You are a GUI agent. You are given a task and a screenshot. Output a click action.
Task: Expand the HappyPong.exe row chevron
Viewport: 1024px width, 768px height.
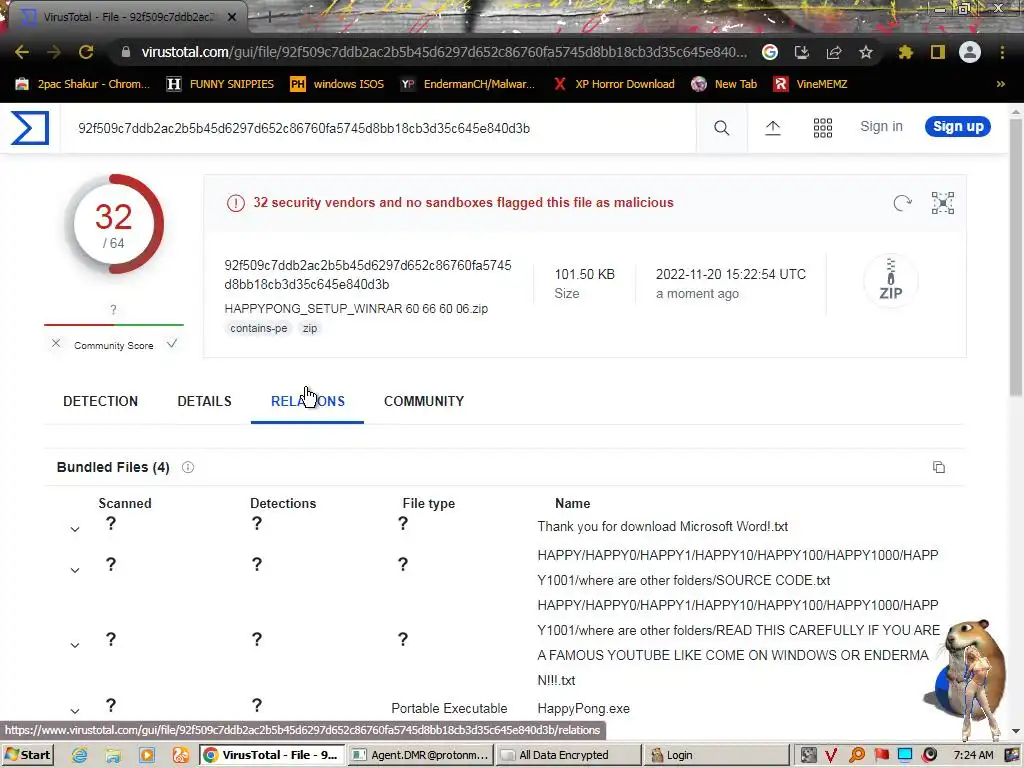pos(75,711)
